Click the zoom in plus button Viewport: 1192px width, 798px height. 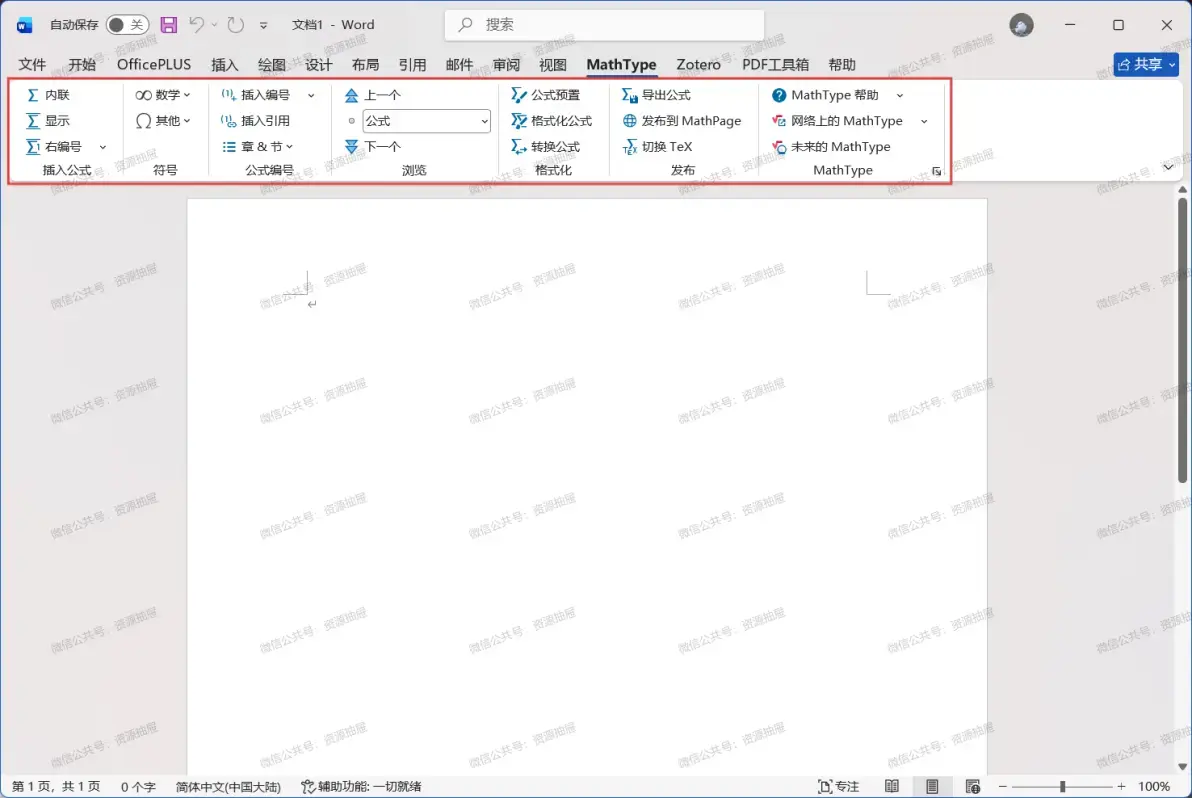point(1121,787)
